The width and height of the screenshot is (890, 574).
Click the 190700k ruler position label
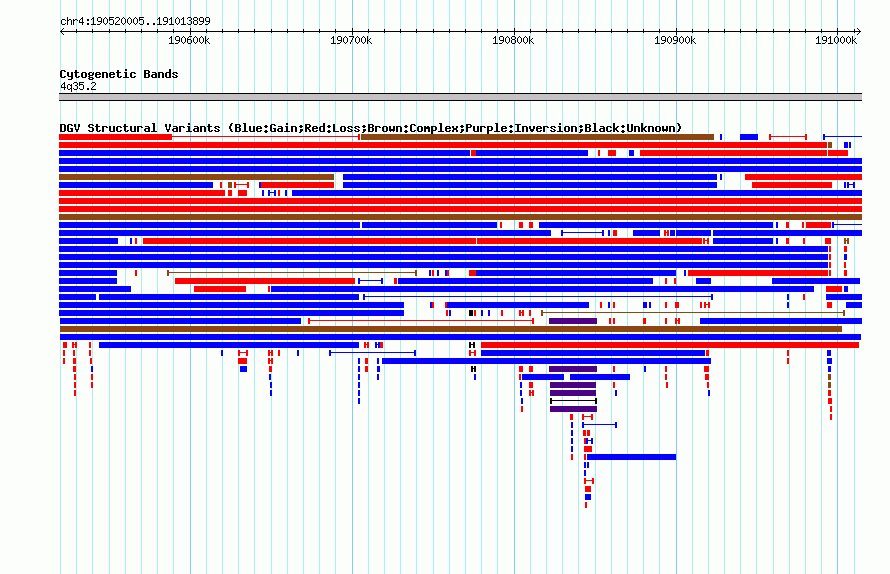(x=351, y=40)
